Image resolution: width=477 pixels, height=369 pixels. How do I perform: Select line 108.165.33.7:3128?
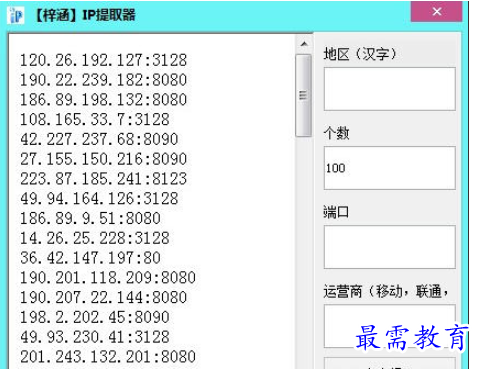(95, 120)
